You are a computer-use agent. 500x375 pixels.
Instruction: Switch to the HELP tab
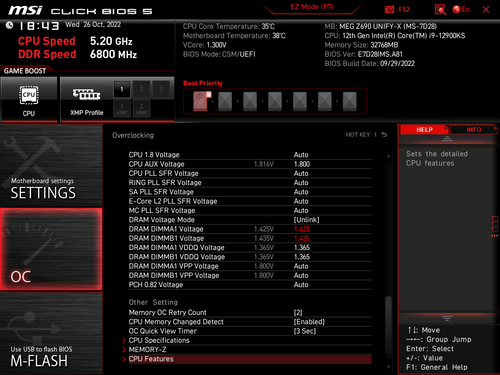point(424,130)
